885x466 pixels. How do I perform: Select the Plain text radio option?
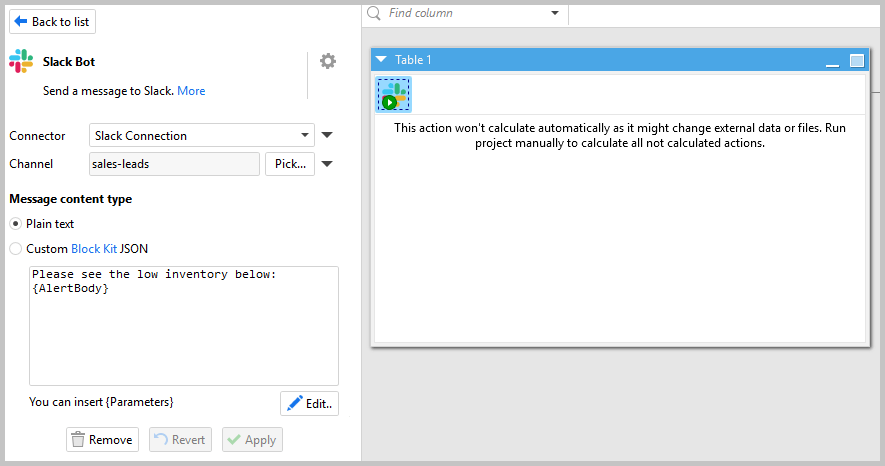16,224
